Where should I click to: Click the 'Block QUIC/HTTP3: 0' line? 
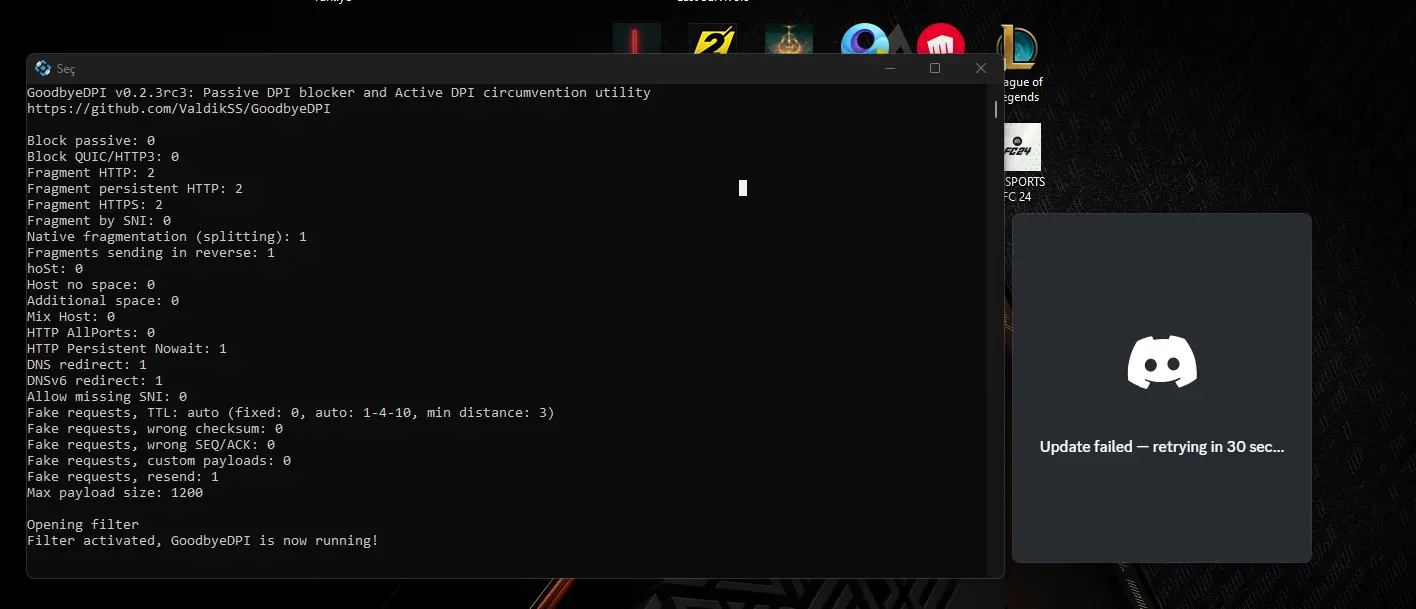(x=103, y=157)
